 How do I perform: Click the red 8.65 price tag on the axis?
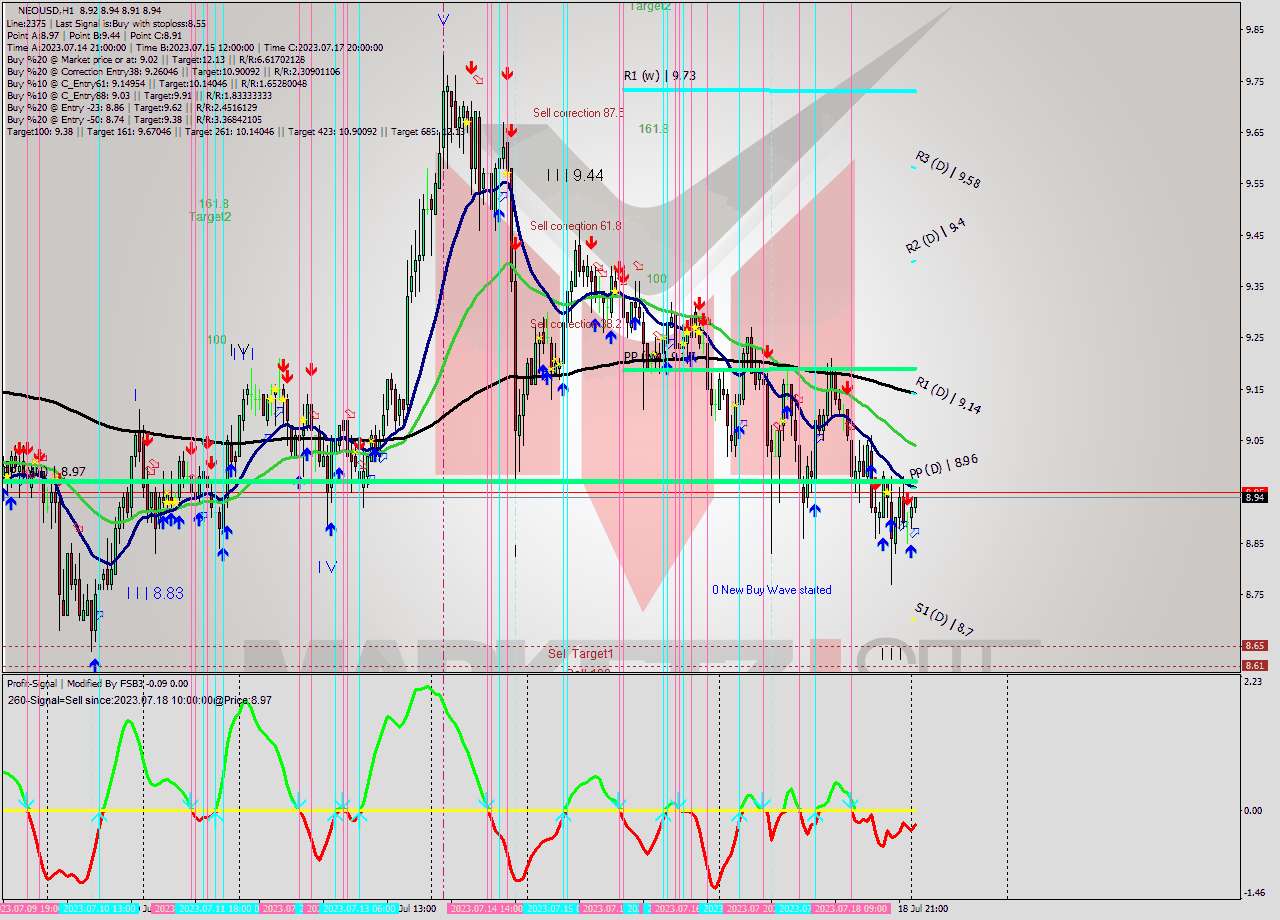coord(1254,646)
